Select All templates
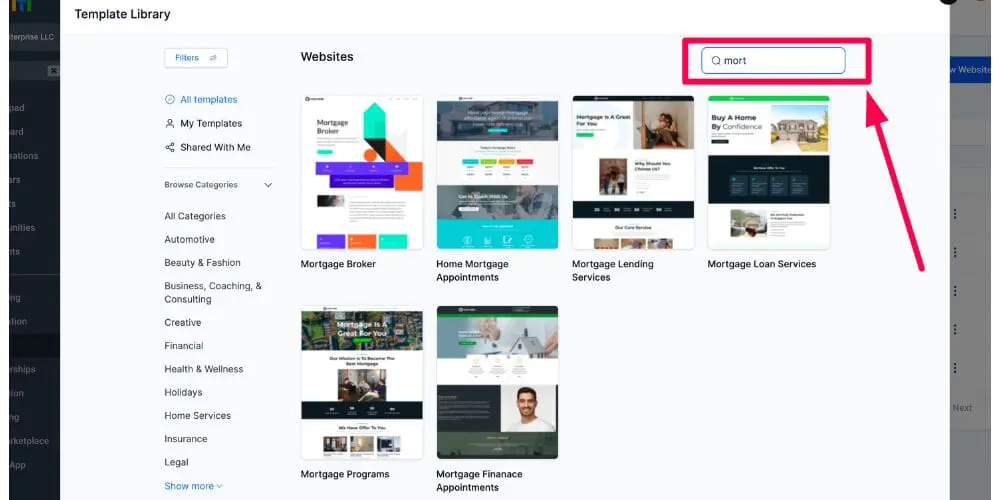Image resolution: width=1000 pixels, height=500 pixels. point(209,99)
